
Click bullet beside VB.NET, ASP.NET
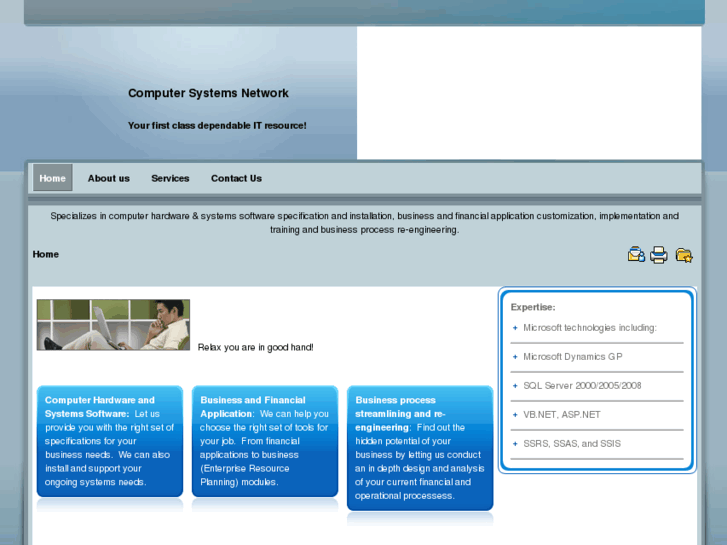515,415
